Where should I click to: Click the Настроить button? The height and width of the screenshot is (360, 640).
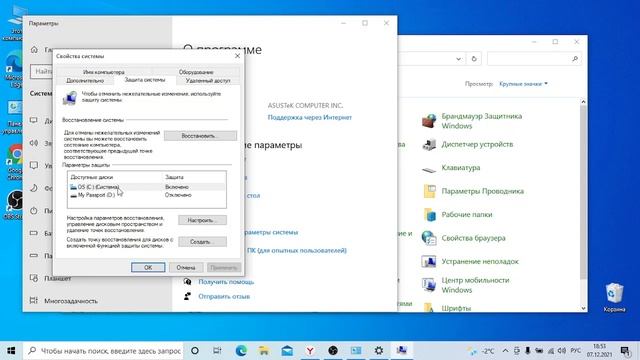pos(202,220)
